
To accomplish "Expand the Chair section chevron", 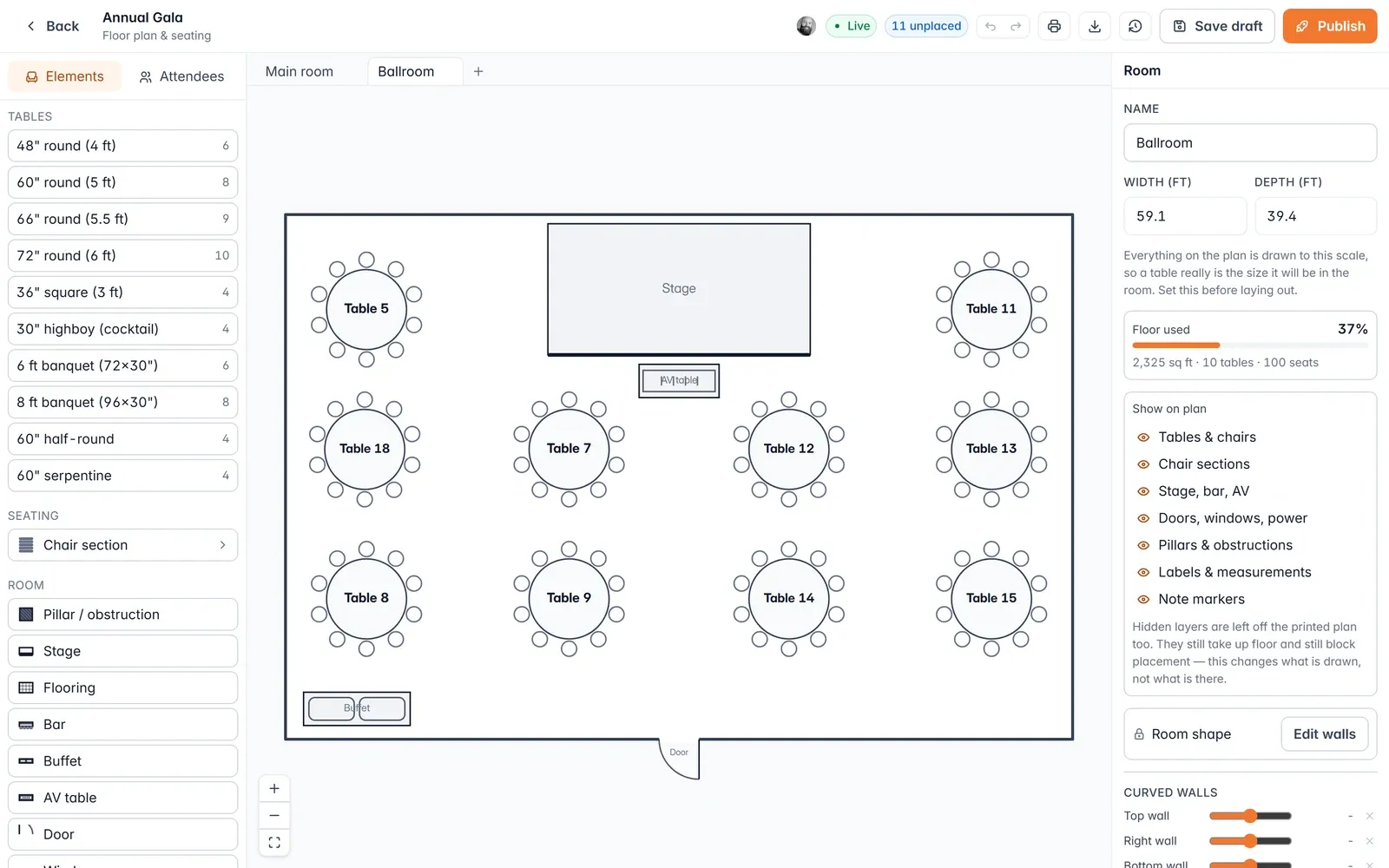I will click(222, 545).
